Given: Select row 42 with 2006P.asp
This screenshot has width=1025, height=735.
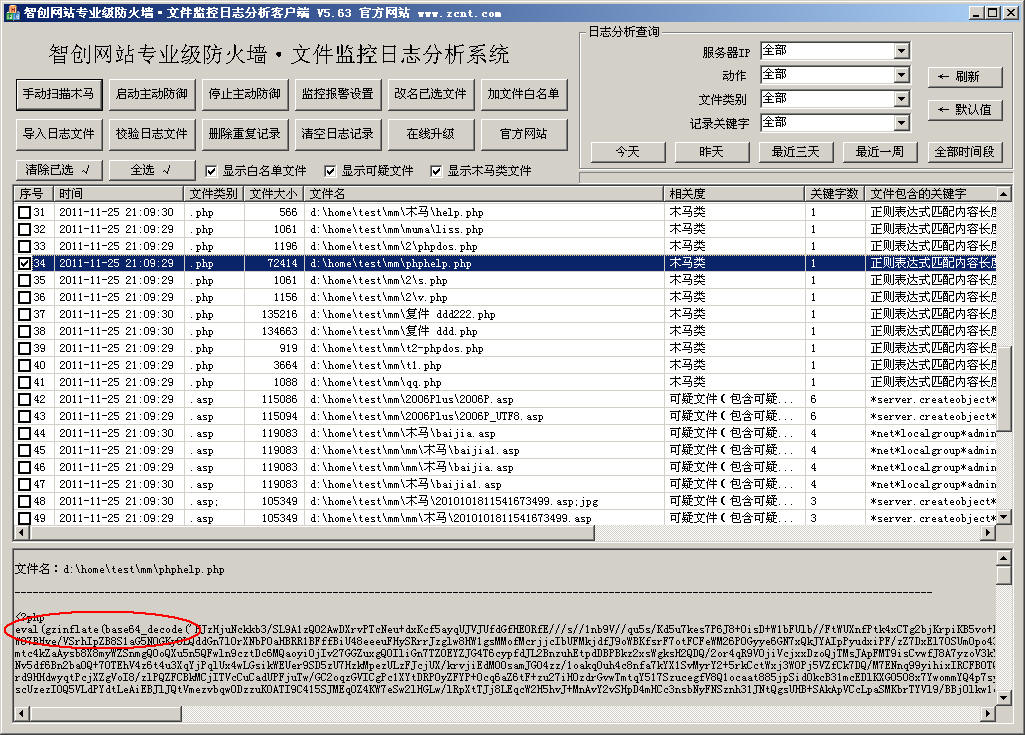Looking at the screenshot, I should [x=400, y=400].
